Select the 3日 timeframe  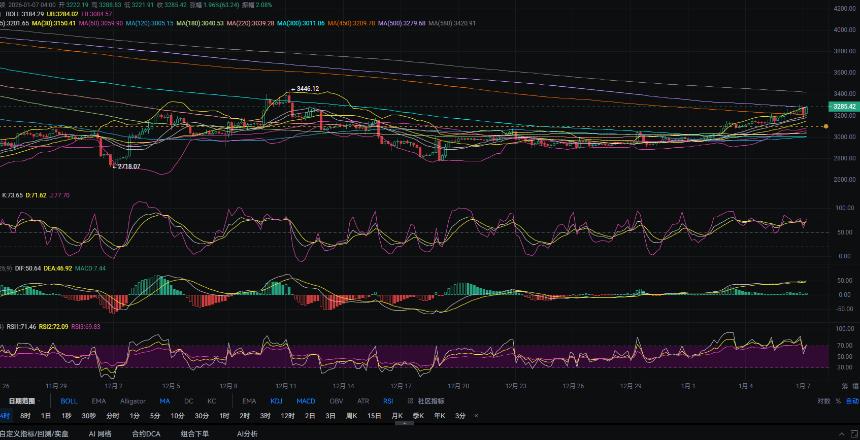click(330, 416)
